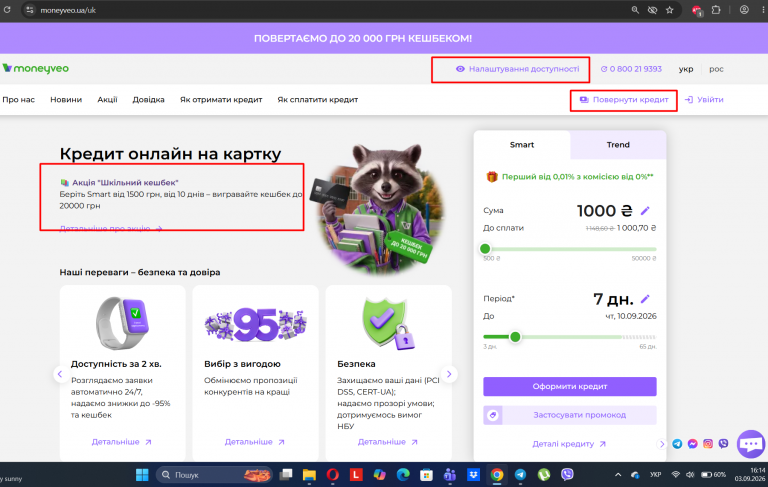Show next advantage card with right arrow
Image resolution: width=768 pixels, height=487 pixels.
click(x=449, y=374)
